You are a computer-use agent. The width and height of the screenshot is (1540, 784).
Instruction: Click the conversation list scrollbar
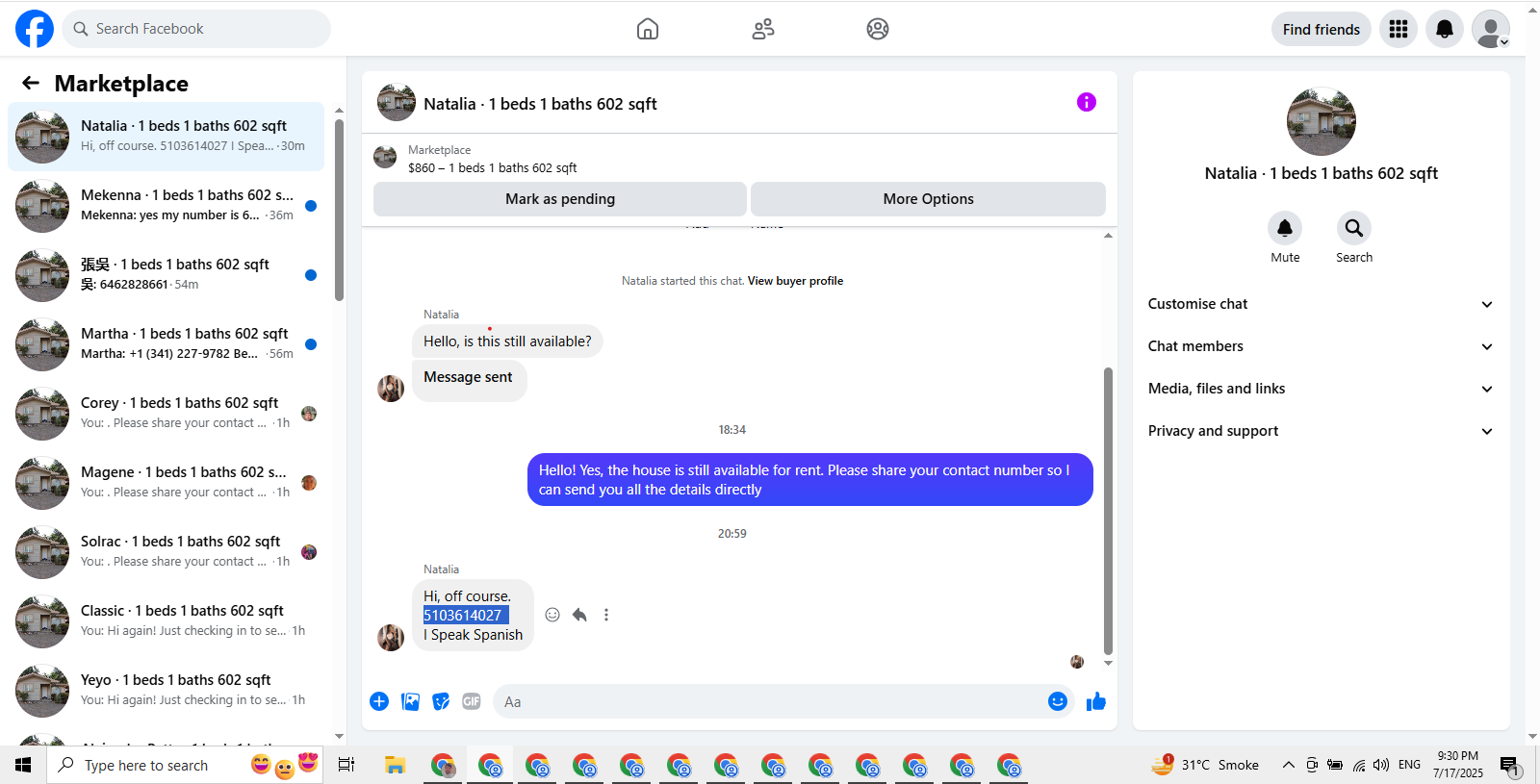[339, 210]
